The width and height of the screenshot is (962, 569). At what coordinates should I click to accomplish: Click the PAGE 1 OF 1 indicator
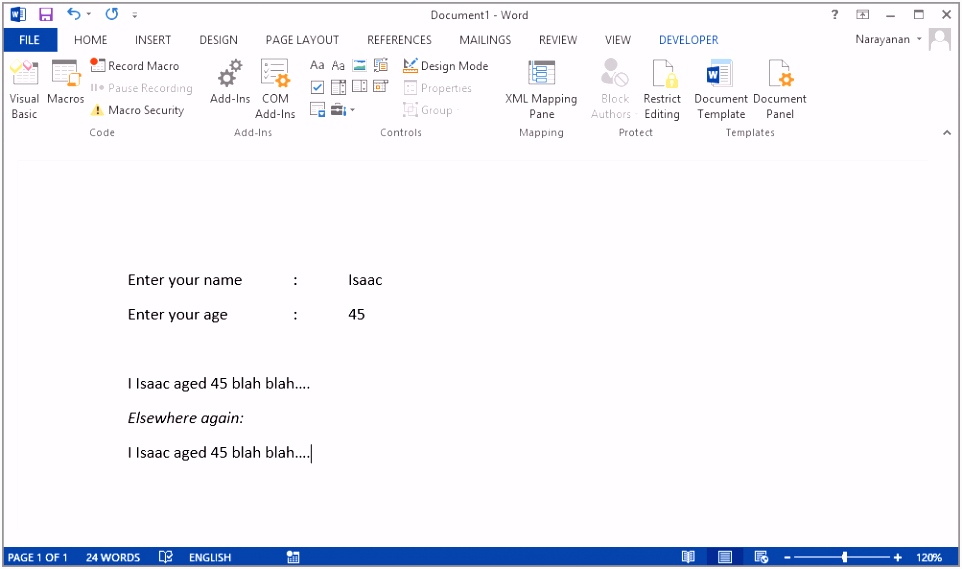(x=37, y=557)
